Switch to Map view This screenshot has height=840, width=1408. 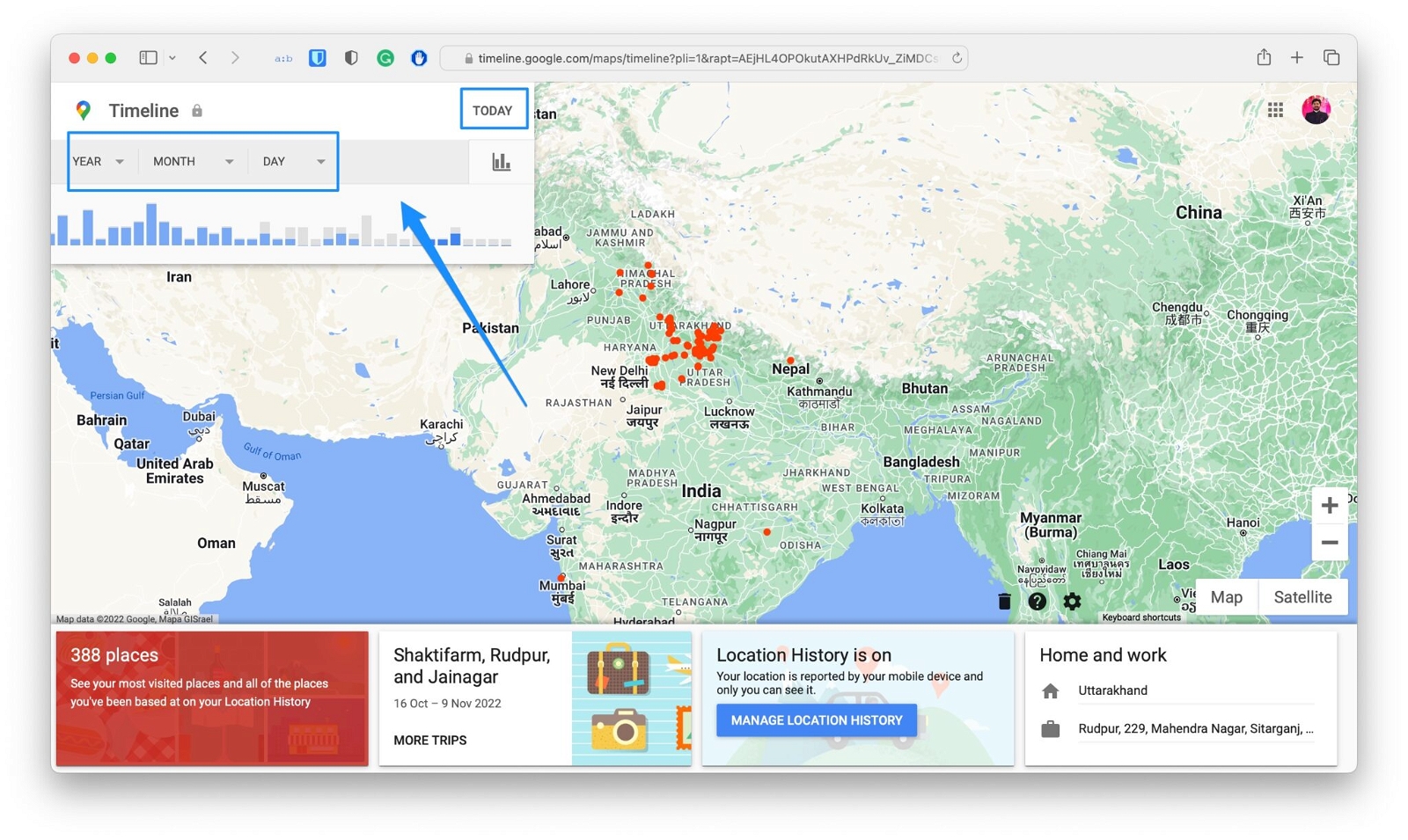click(1226, 597)
